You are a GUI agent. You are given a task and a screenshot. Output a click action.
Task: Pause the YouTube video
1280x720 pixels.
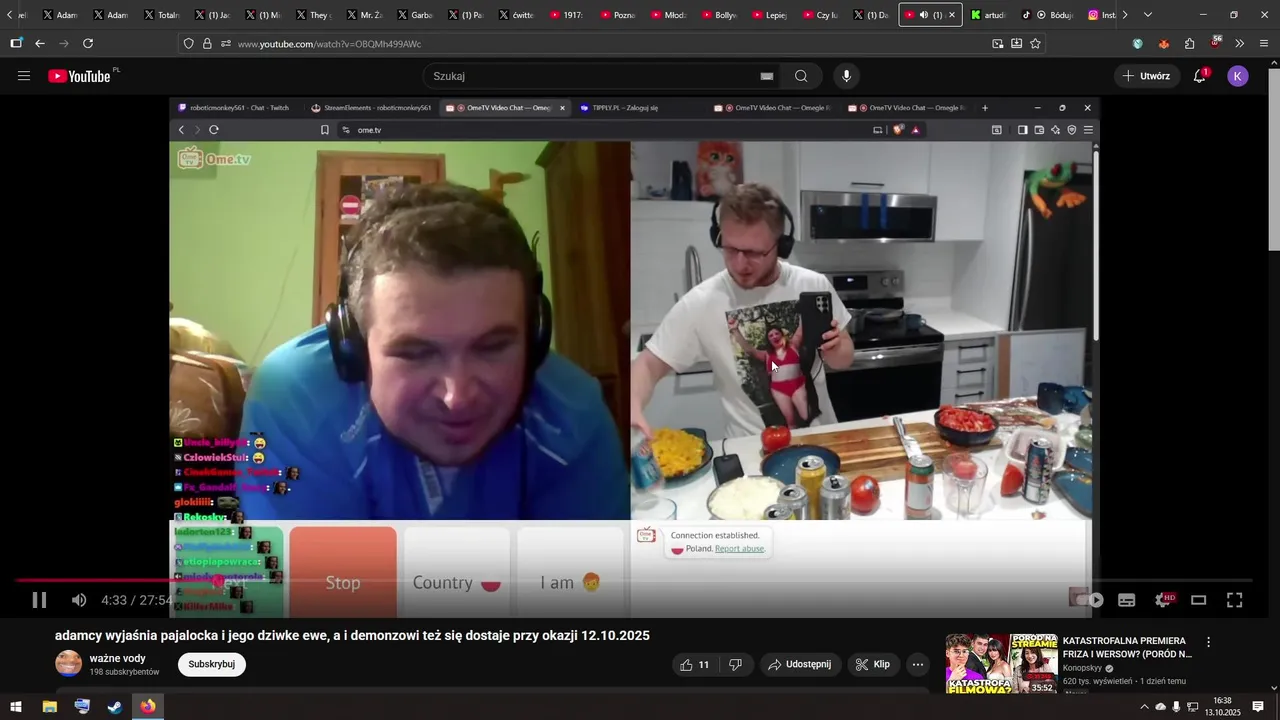pos(39,600)
